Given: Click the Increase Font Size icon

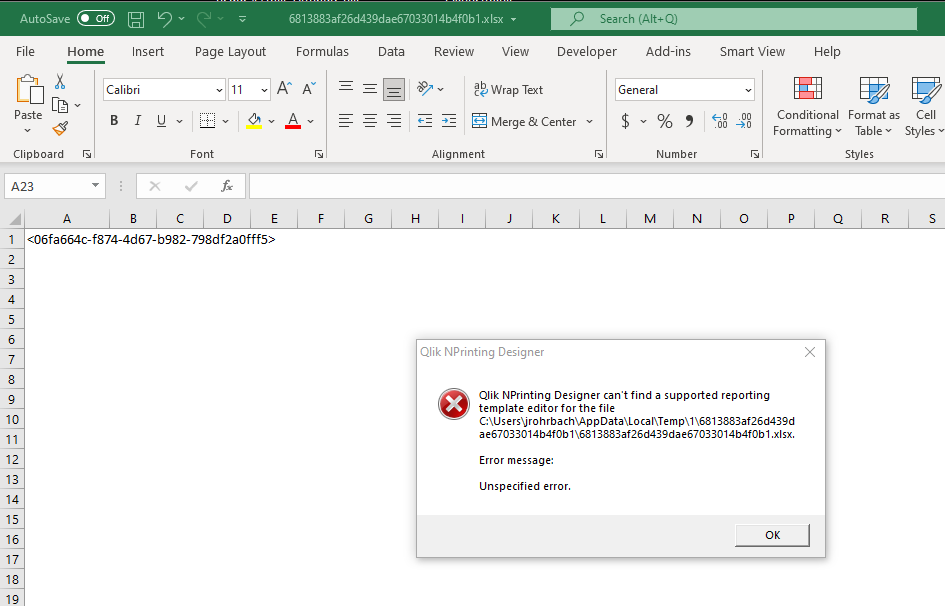Looking at the screenshot, I should [284, 90].
